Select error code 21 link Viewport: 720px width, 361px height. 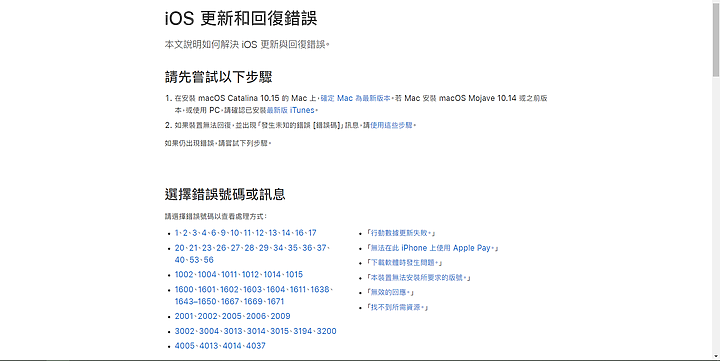[x=193, y=248]
